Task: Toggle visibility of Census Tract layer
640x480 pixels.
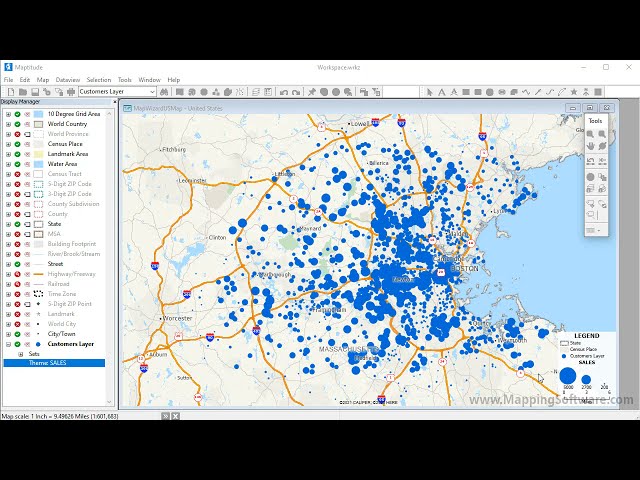Action: pyautogui.click(x=18, y=174)
